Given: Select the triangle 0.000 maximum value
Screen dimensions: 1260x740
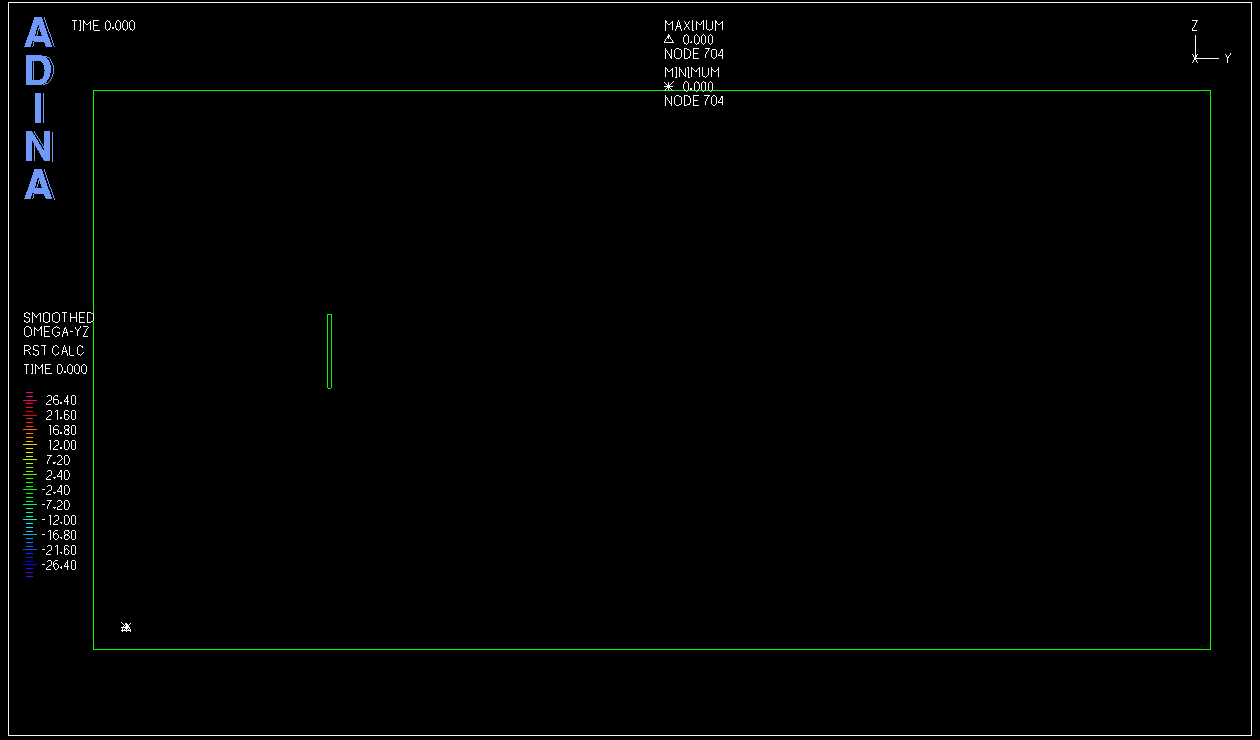Looking at the screenshot, I should coord(689,40).
